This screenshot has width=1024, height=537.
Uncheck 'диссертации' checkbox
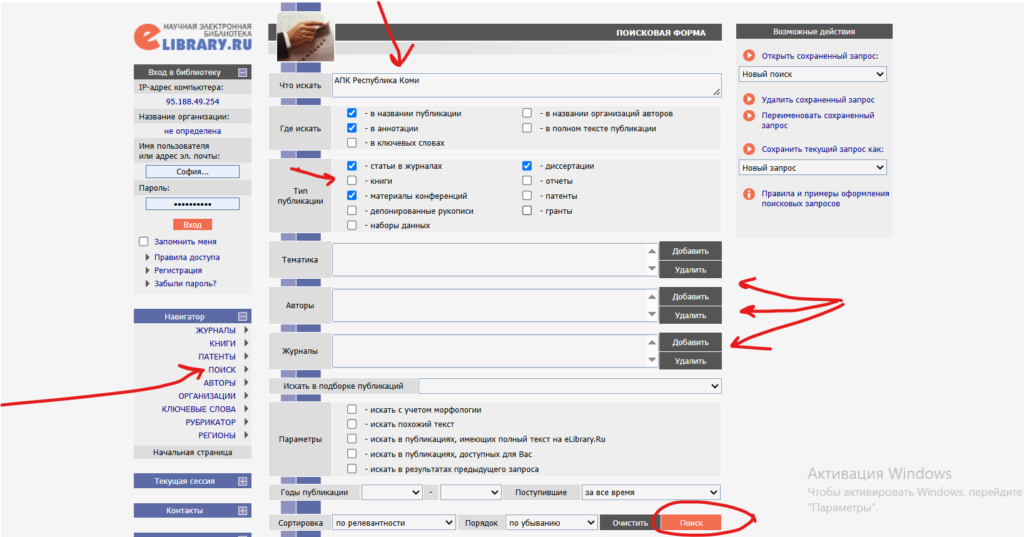click(527, 166)
